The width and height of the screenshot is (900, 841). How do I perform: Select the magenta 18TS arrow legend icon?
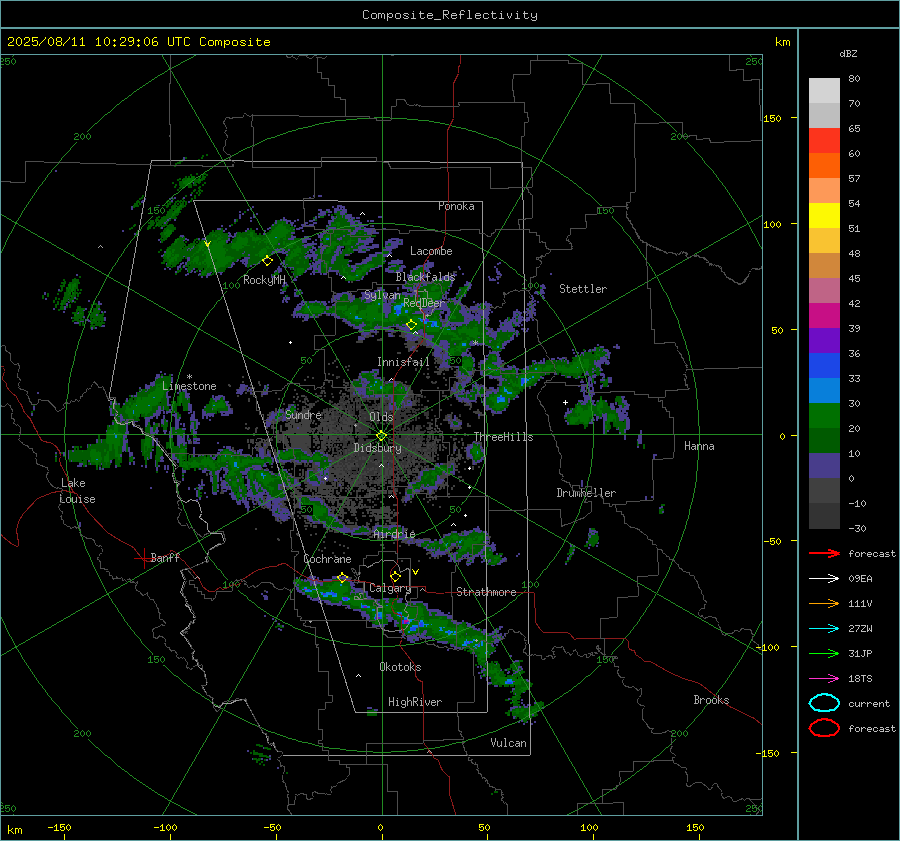point(824,679)
